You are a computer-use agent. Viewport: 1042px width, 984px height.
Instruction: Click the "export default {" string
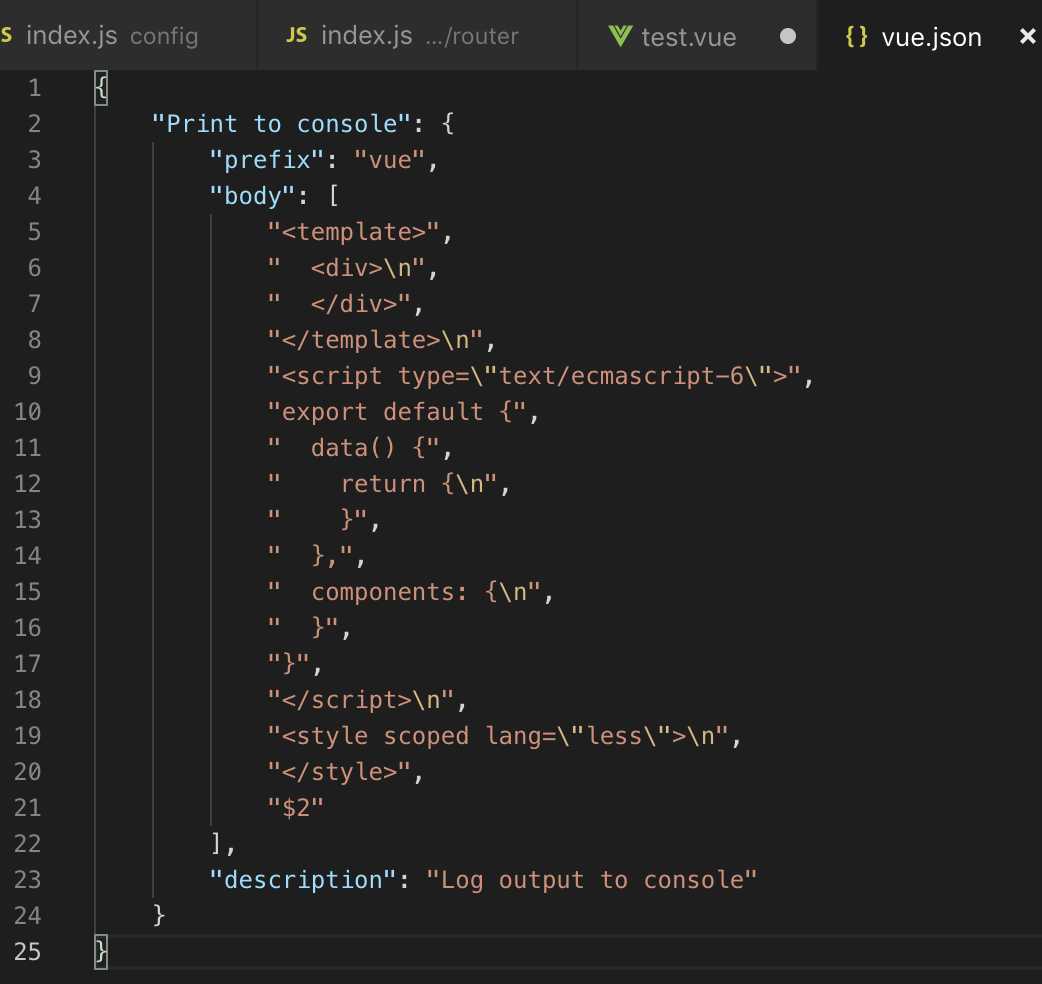coord(397,411)
